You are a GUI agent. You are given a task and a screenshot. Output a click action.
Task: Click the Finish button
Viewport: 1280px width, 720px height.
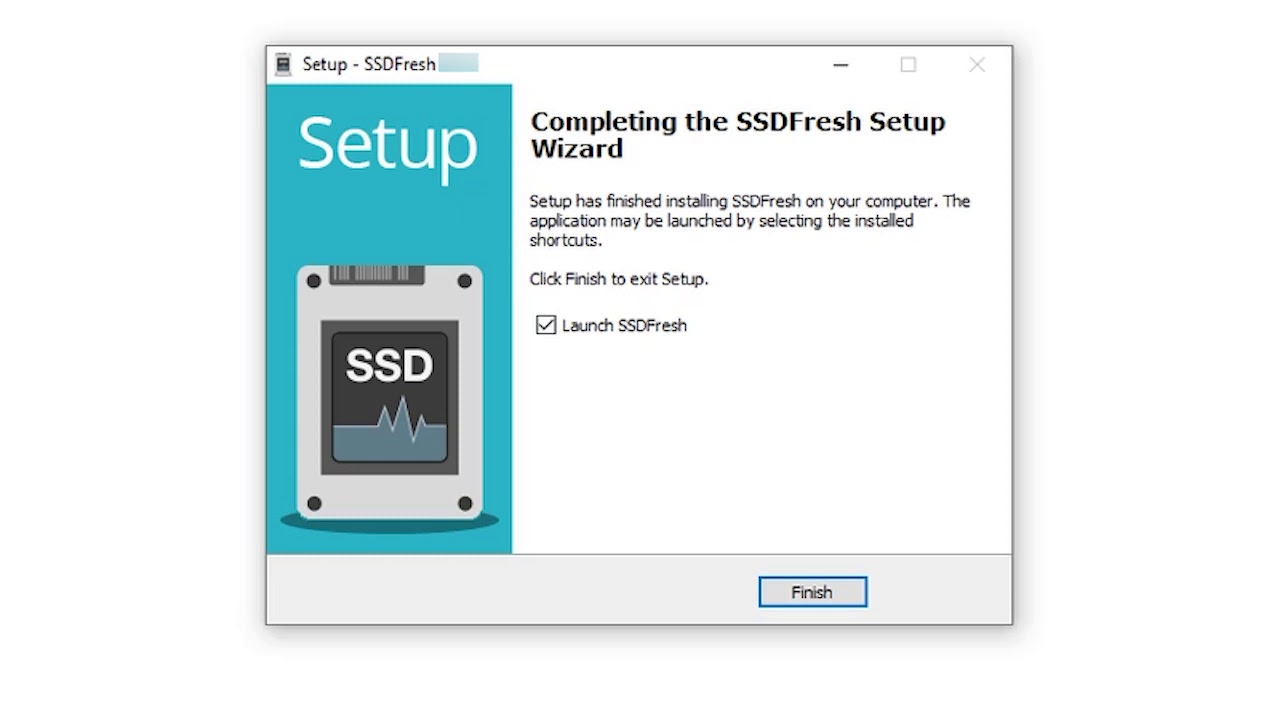(x=812, y=592)
